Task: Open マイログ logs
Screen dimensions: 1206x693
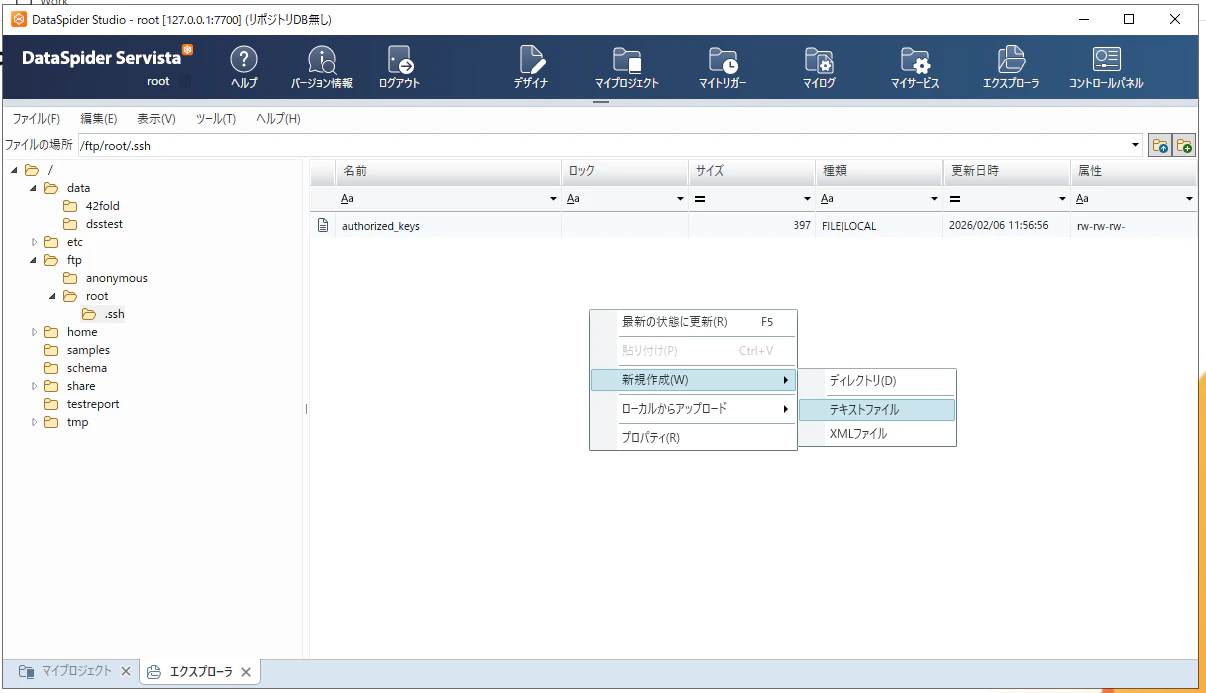Action: [x=819, y=67]
